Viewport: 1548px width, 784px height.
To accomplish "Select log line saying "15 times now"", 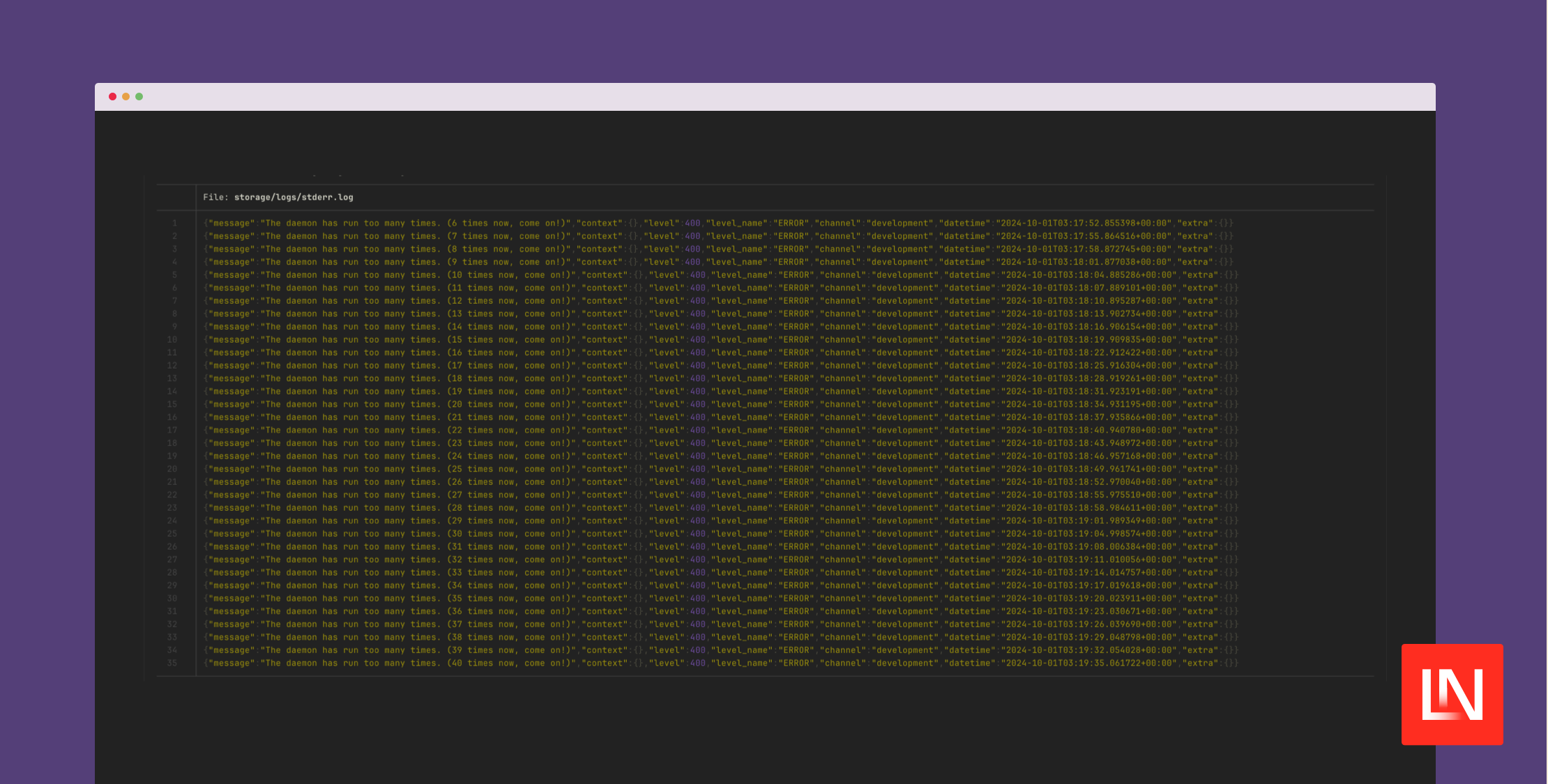I will 721,340.
